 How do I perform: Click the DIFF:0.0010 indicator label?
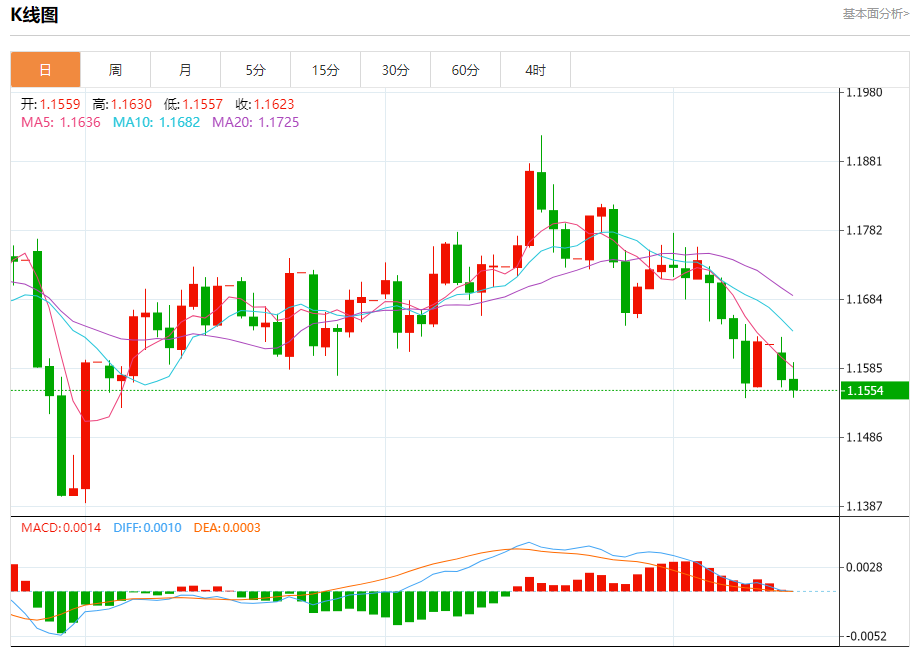click(x=147, y=528)
